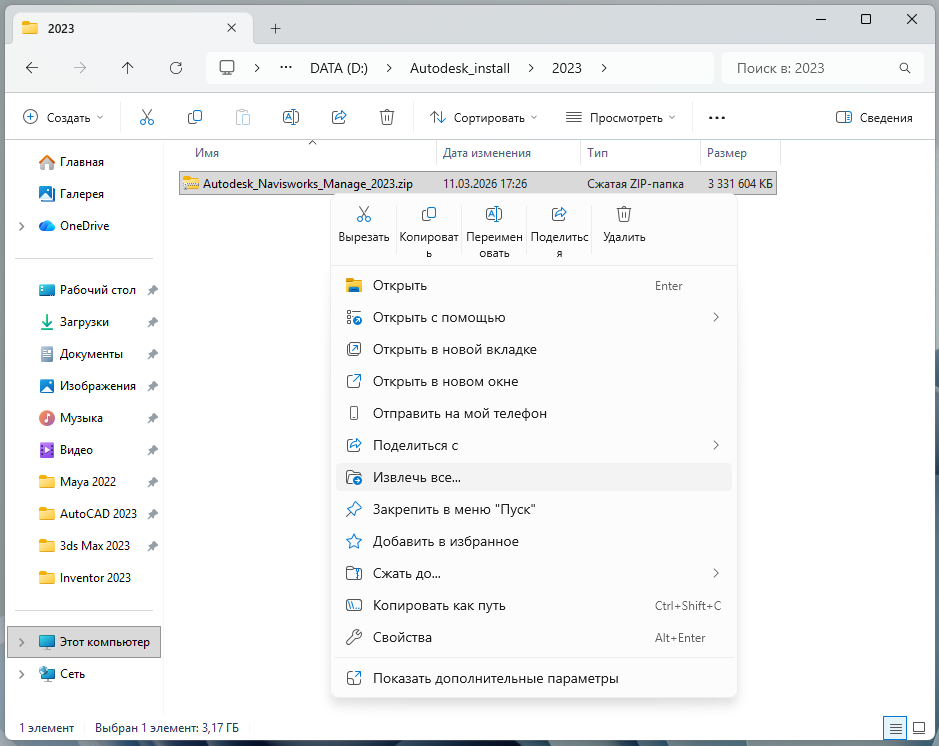Viewport: 939px width, 746px height.
Task: Choose Открыть в новом окне
Action: click(534, 381)
